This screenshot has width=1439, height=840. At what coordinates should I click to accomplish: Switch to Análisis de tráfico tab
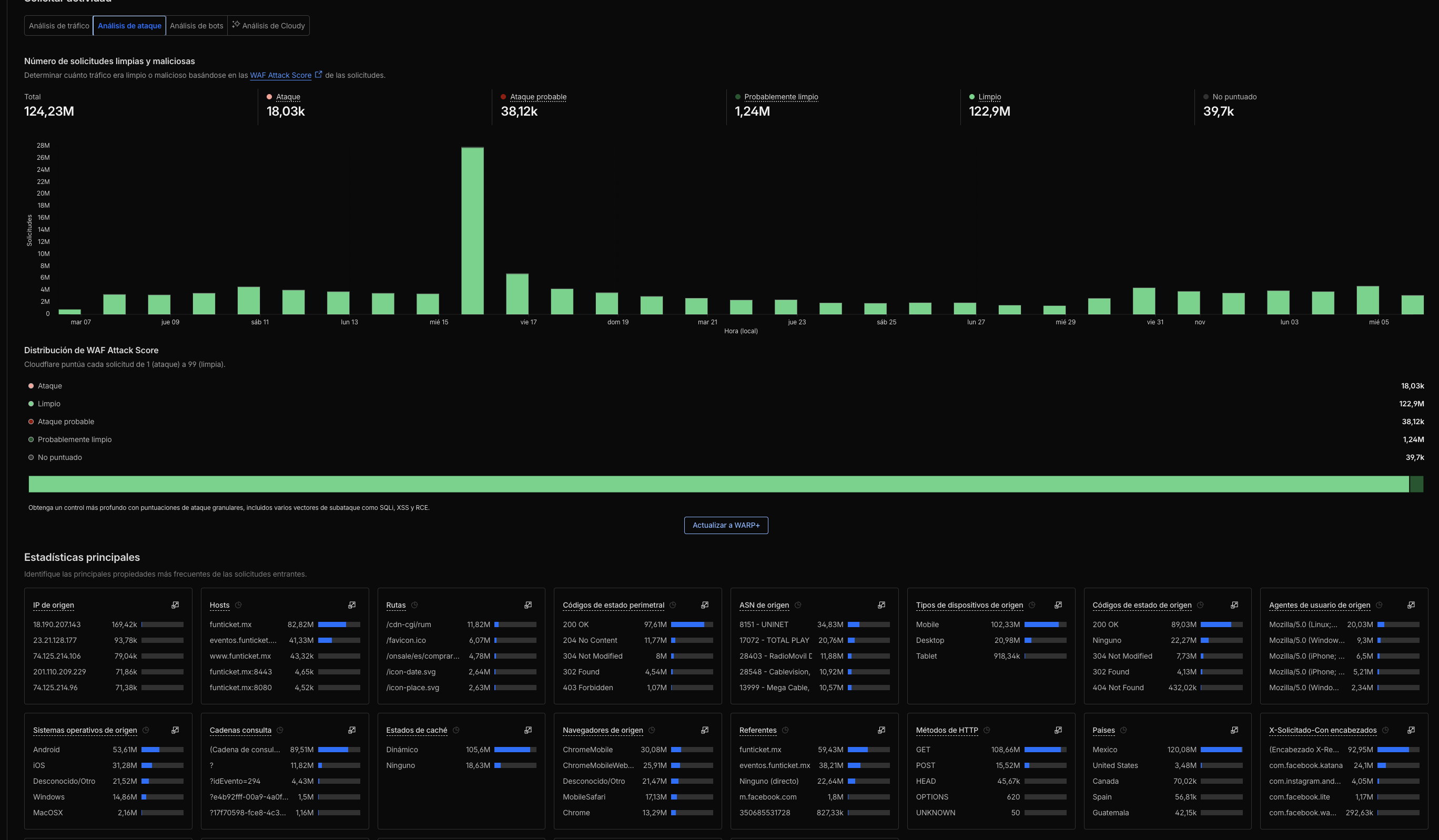click(59, 26)
